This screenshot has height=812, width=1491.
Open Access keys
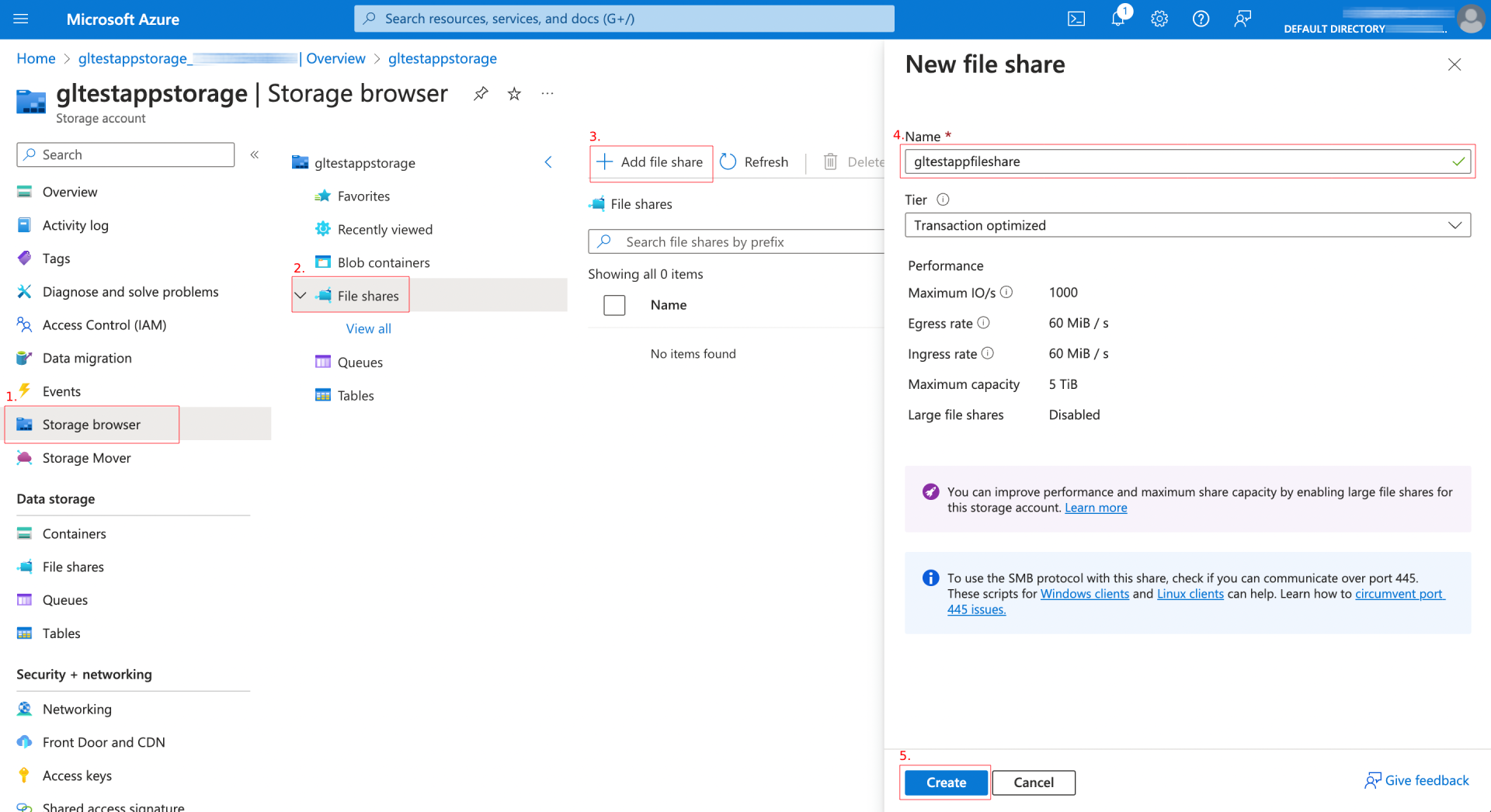click(77, 776)
